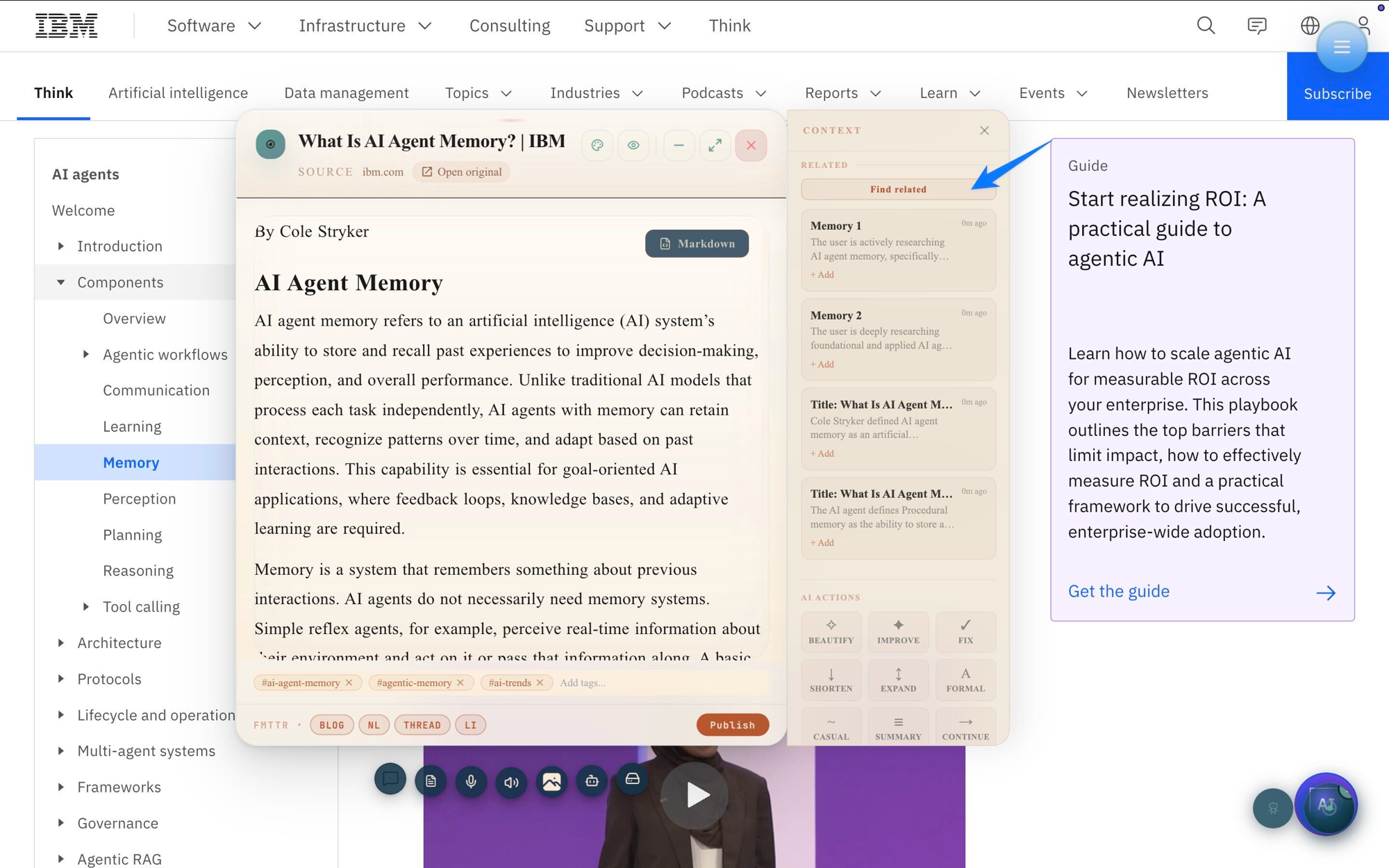Switch to Markdown view
This screenshot has height=868, width=1389.
[697, 244]
